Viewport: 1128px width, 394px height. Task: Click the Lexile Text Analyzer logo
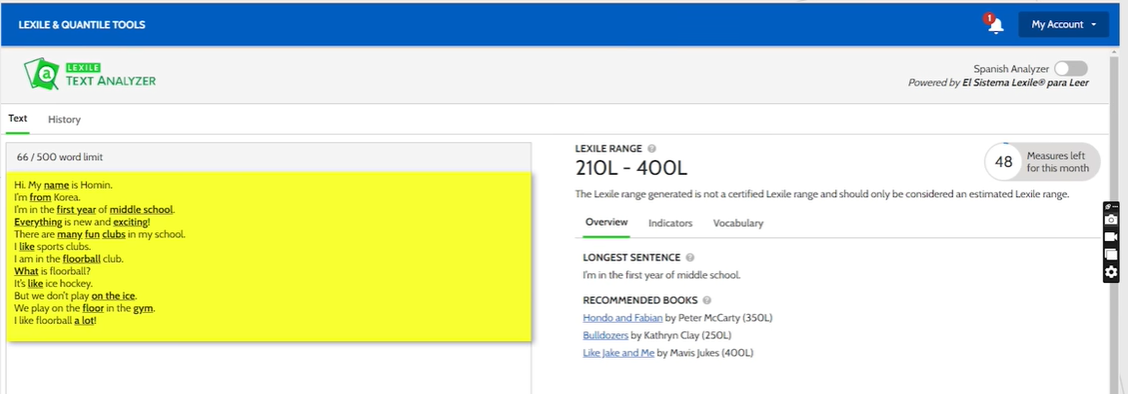click(x=90, y=74)
